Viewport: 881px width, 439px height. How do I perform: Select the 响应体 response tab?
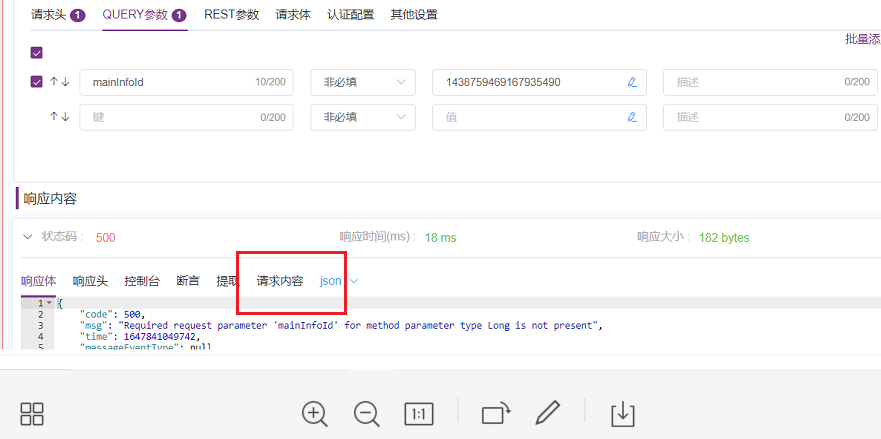click(39, 280)
